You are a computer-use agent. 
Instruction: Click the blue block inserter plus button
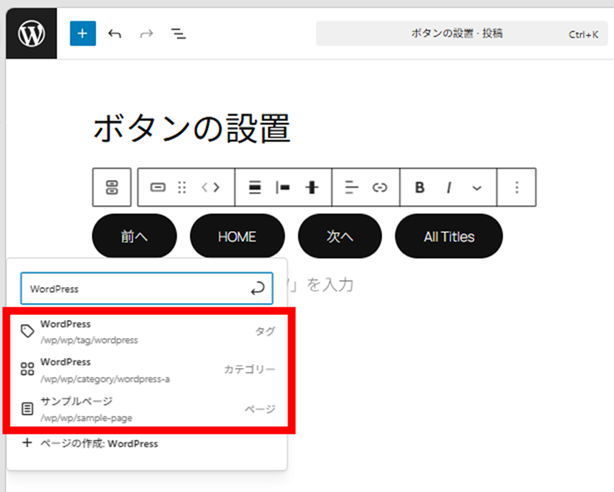pos(83,33)
